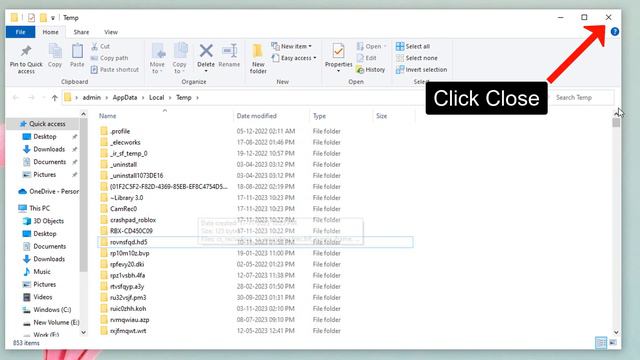640x360 pixels.
Task: Click the Paste ribbon icon
Action: pyautogui.click(x=77, y=51)
